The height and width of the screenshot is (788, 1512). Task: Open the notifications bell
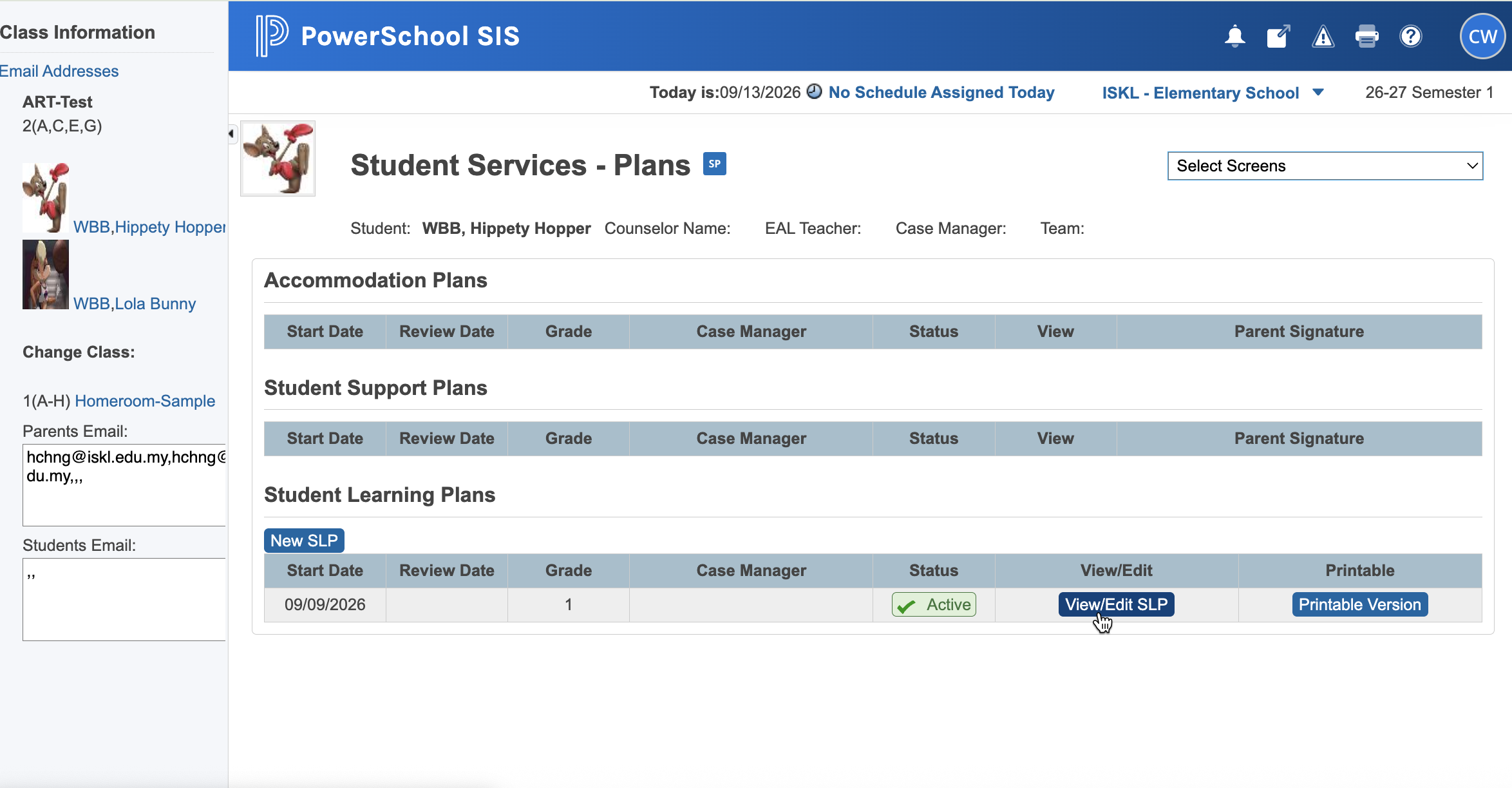1234,37
